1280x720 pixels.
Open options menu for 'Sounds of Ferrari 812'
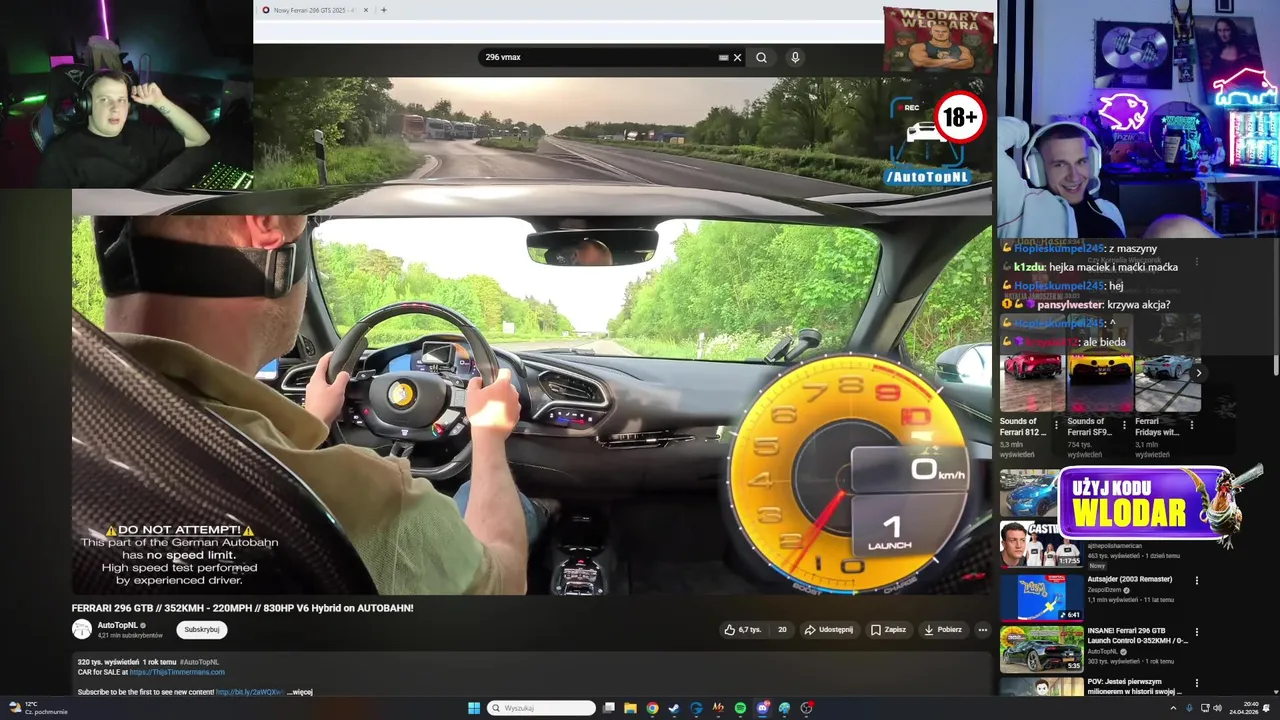[x=1057, y=425]
